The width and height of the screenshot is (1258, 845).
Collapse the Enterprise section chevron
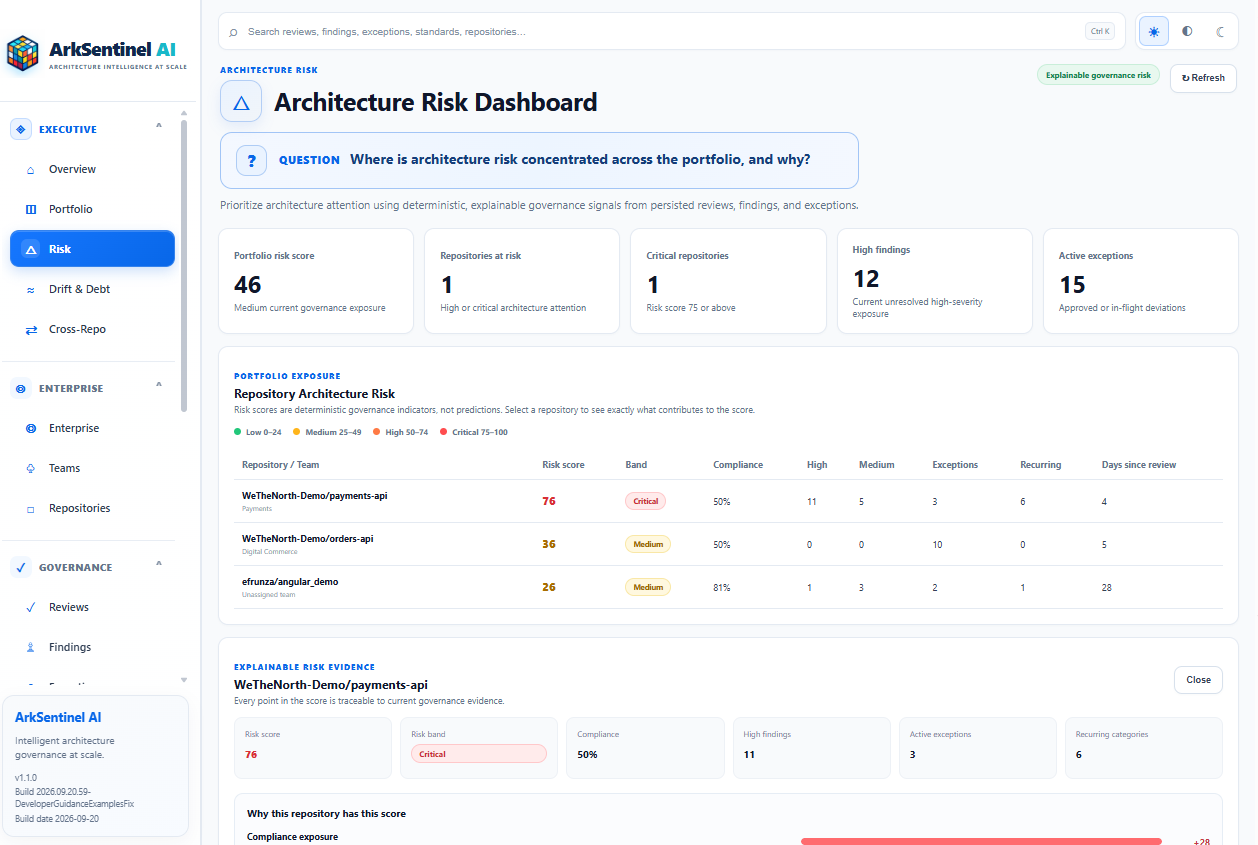coord(159,385)
